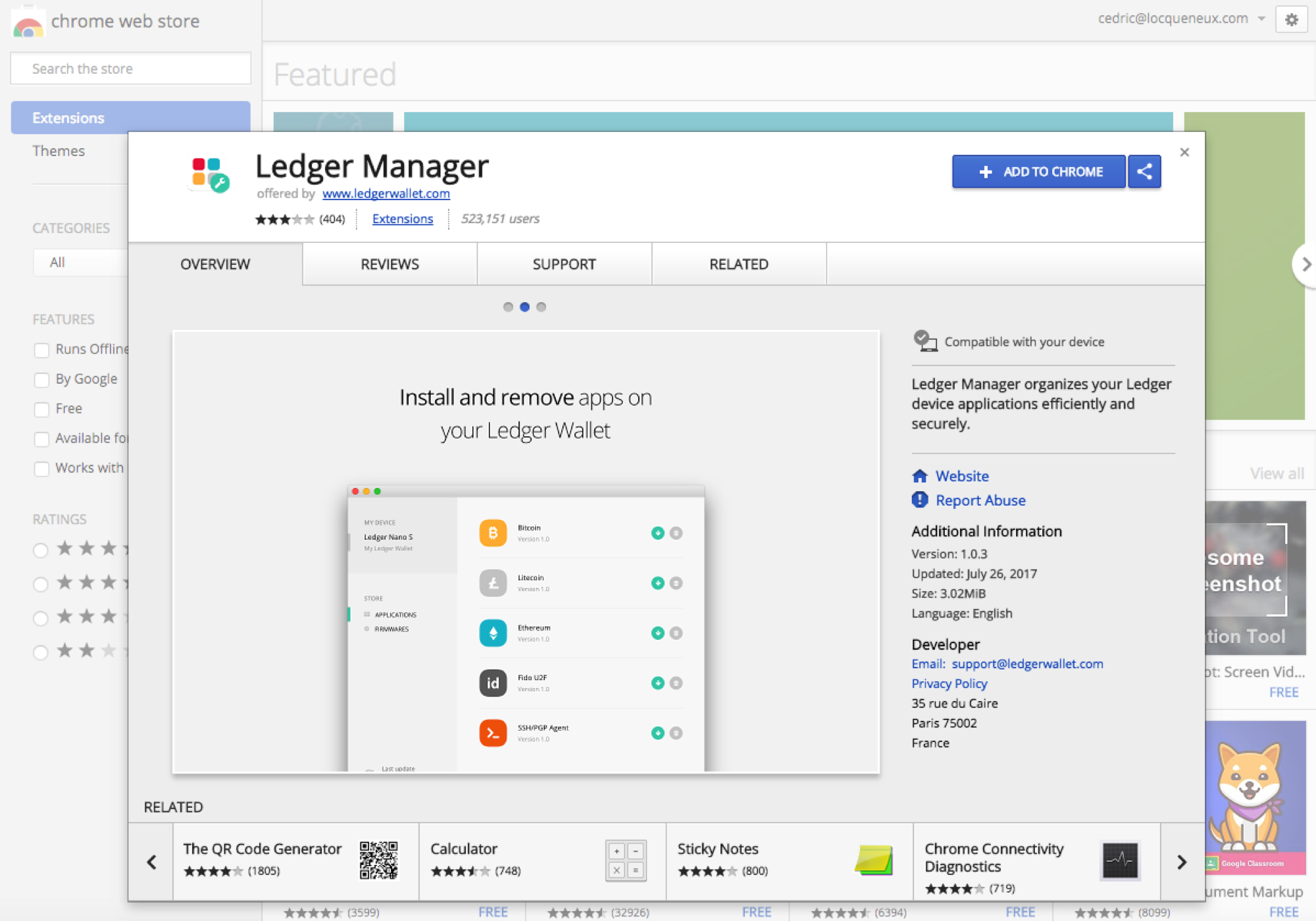
Task: Switch to the Overview tab
Action: (x=215, y=264)
